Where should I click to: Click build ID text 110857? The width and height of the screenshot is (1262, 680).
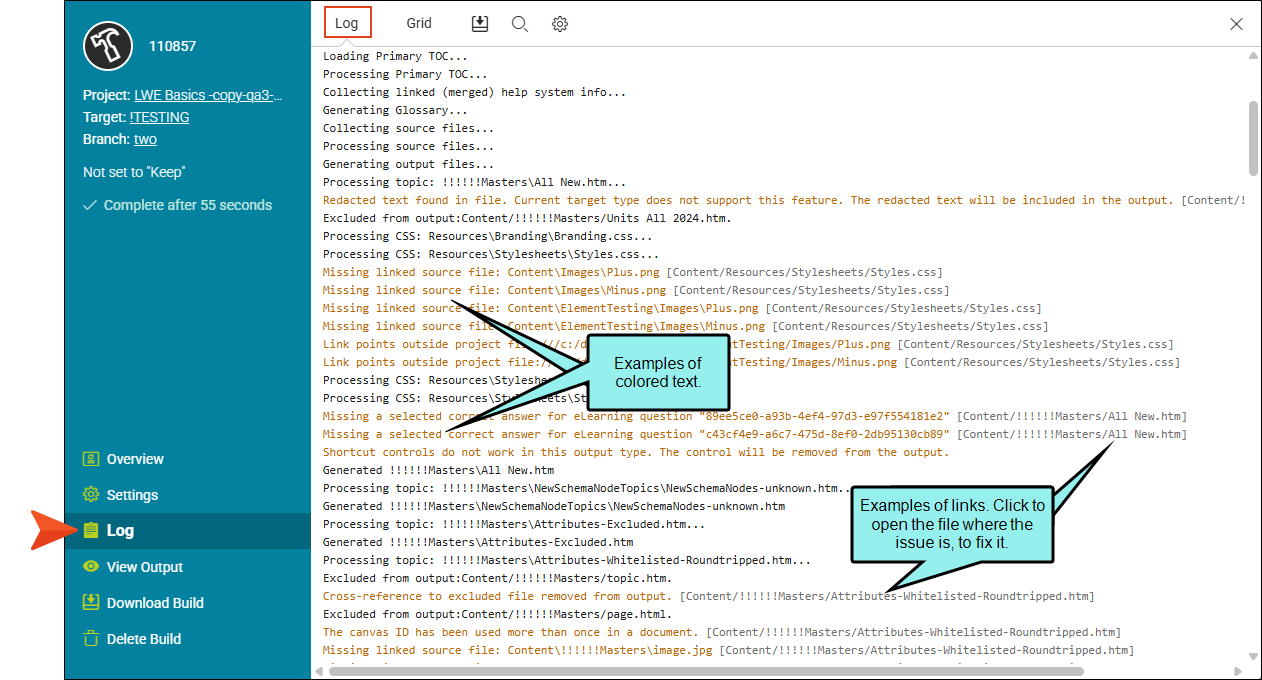[172, 46]
